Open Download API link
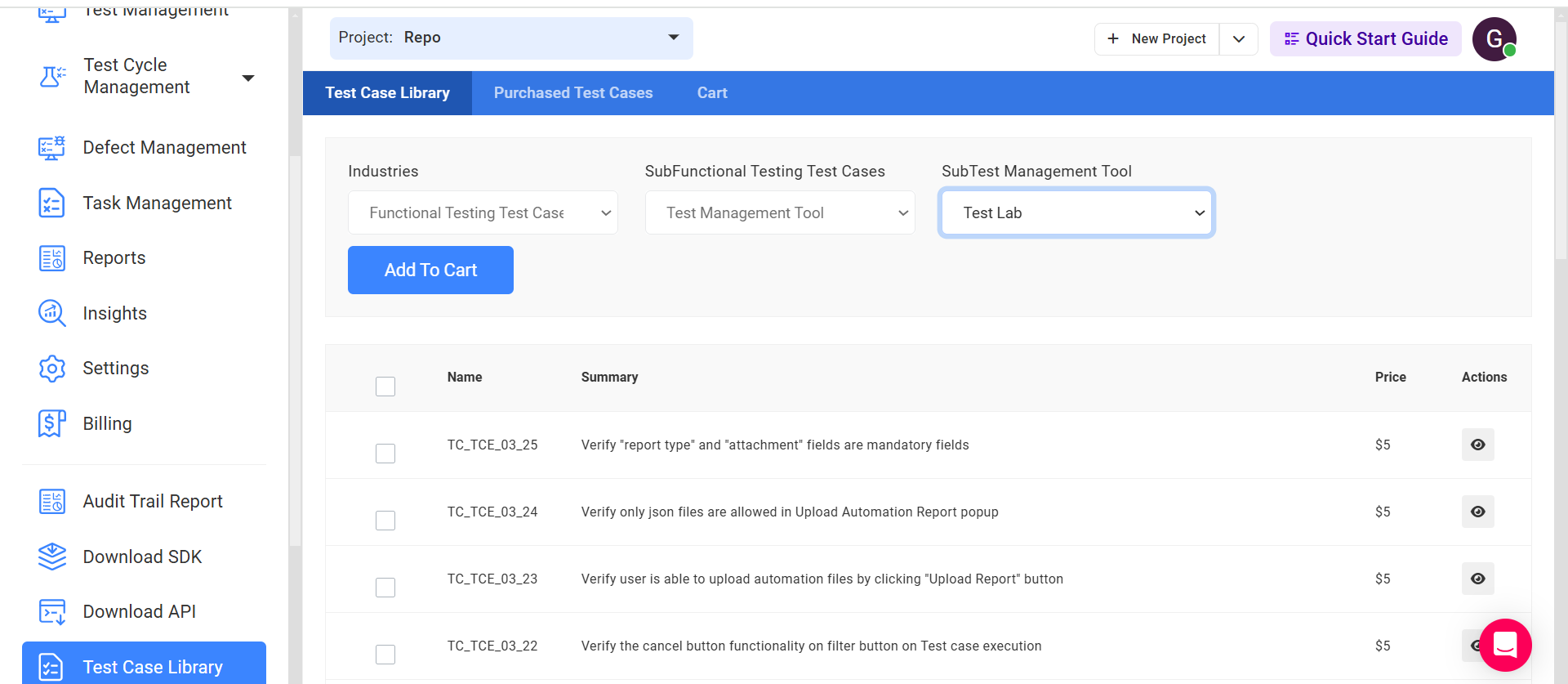The width and height of the screenshot is (1568, 684). (x=140, y=611)
